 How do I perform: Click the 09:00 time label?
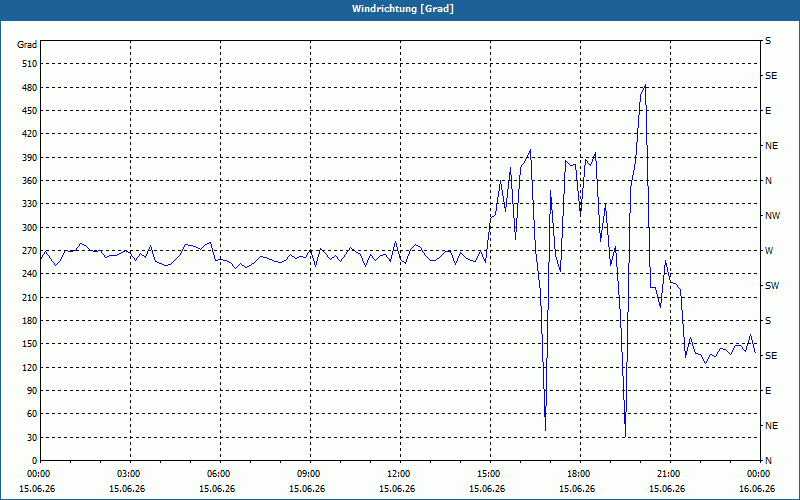pos(307,474)
